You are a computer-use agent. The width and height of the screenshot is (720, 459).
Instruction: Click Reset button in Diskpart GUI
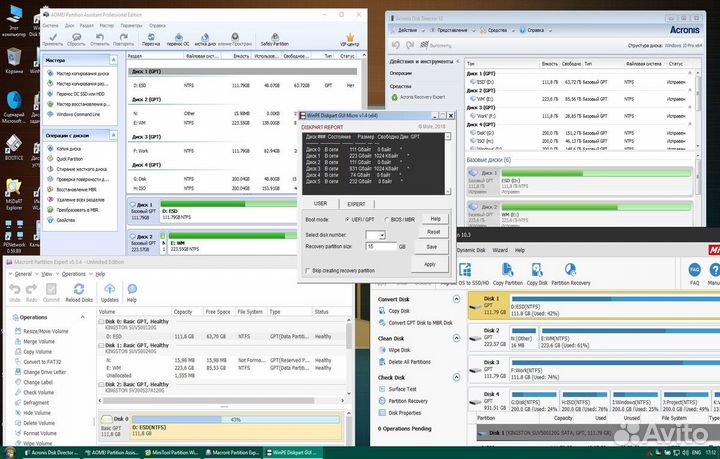(x=434, y=232)
